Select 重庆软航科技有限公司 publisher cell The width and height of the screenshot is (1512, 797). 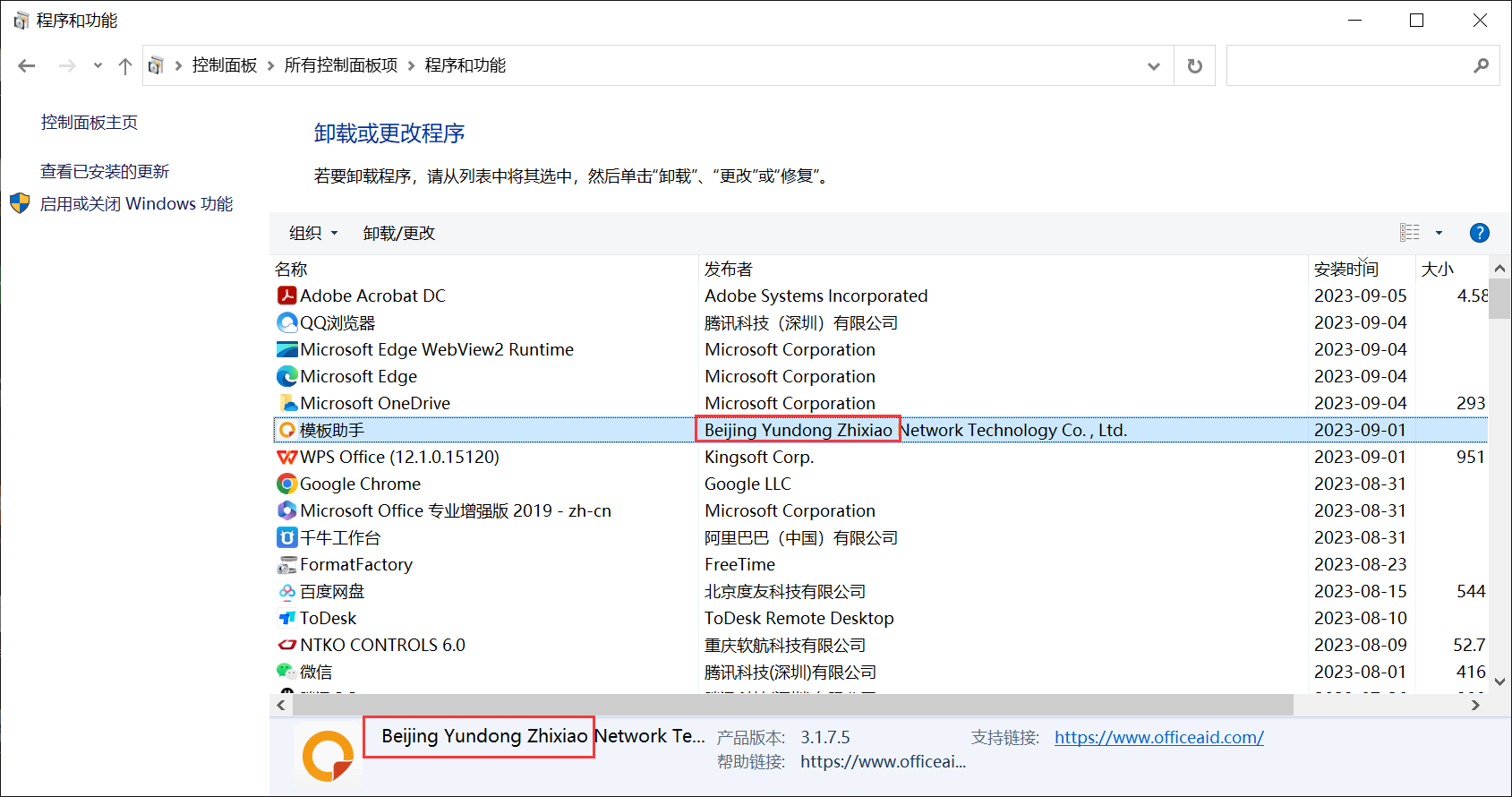785,645
